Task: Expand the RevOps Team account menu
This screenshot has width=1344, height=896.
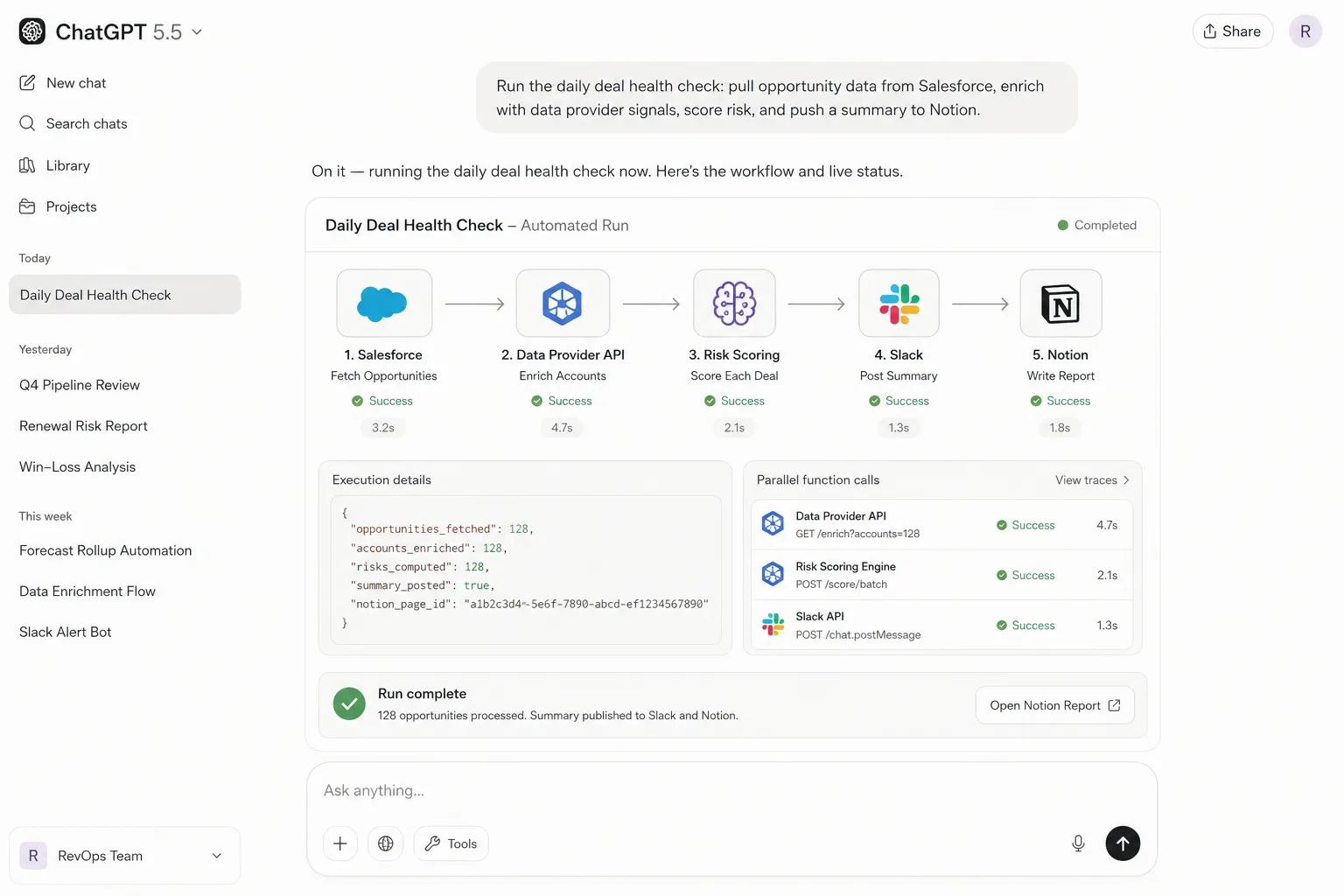Action: pos(125,856)
